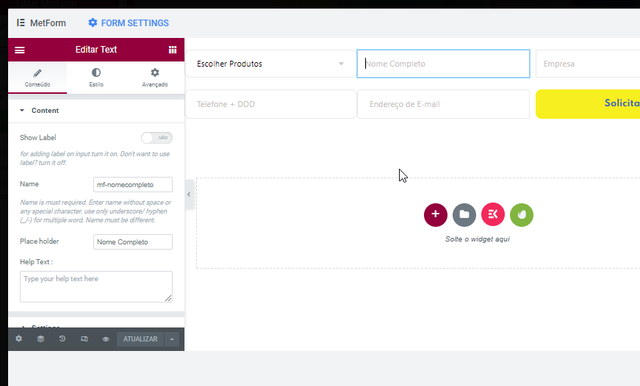Screen dimensions: 640x386
Task: Click the yellow Solicitar submit button
Action: click(588, 104)
